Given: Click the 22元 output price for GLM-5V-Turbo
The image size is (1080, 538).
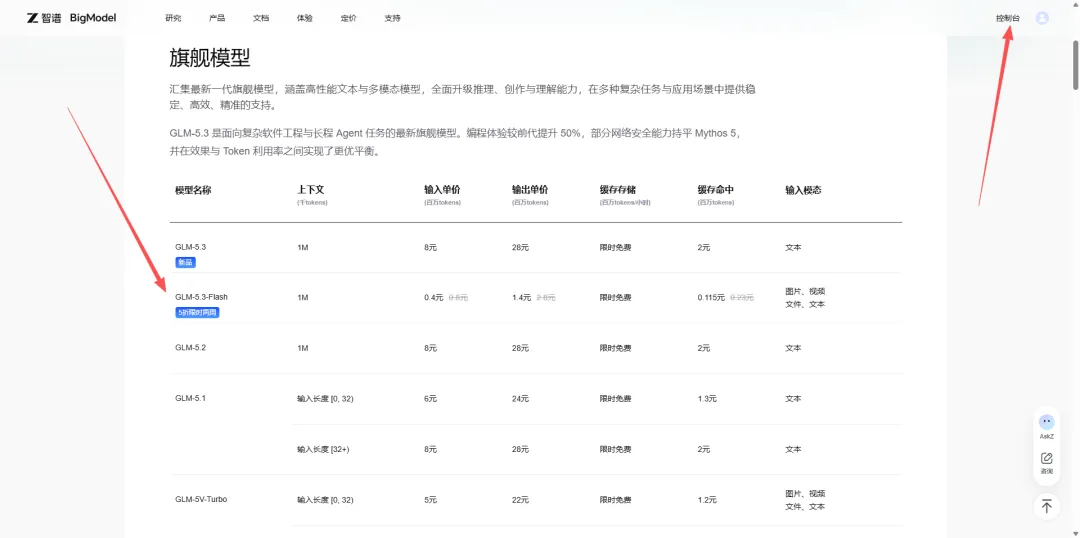Looking at the screenshot, I should coord(520,500).
